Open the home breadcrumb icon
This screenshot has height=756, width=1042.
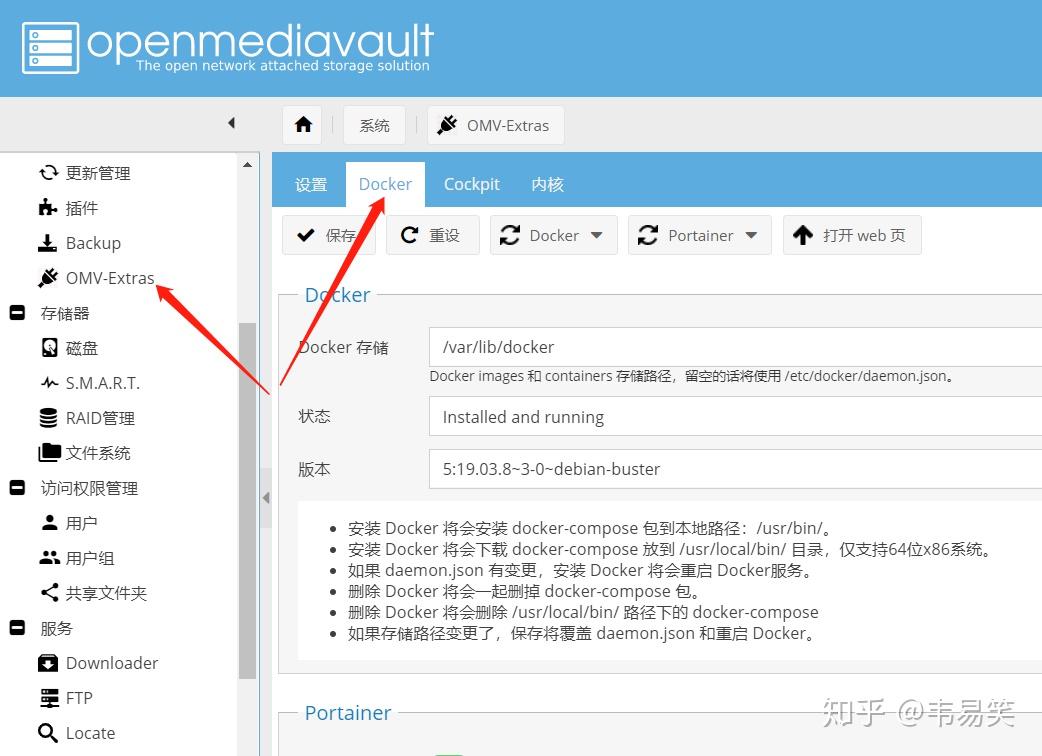(x=302, y=124)
